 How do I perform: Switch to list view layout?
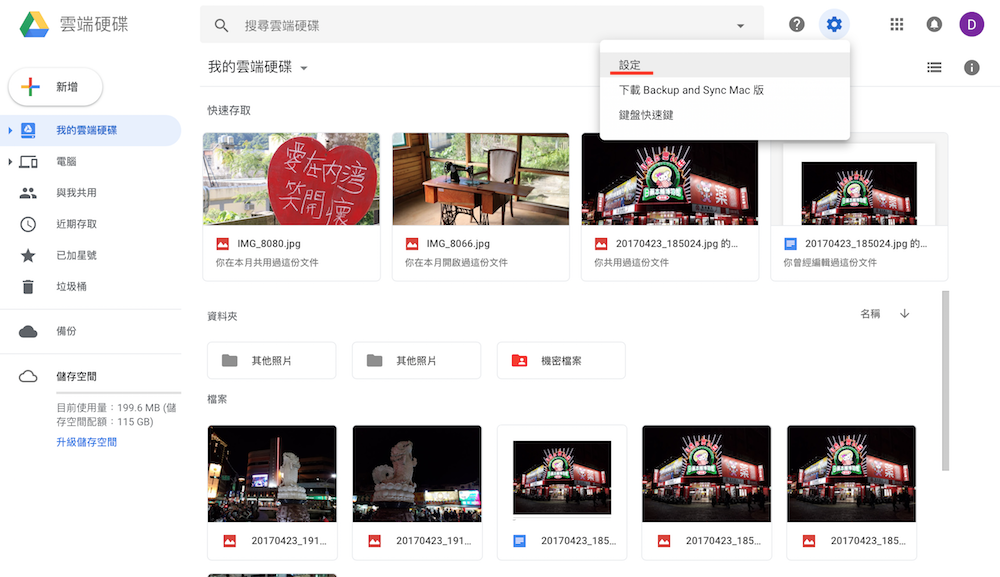[x=934, y=67]
